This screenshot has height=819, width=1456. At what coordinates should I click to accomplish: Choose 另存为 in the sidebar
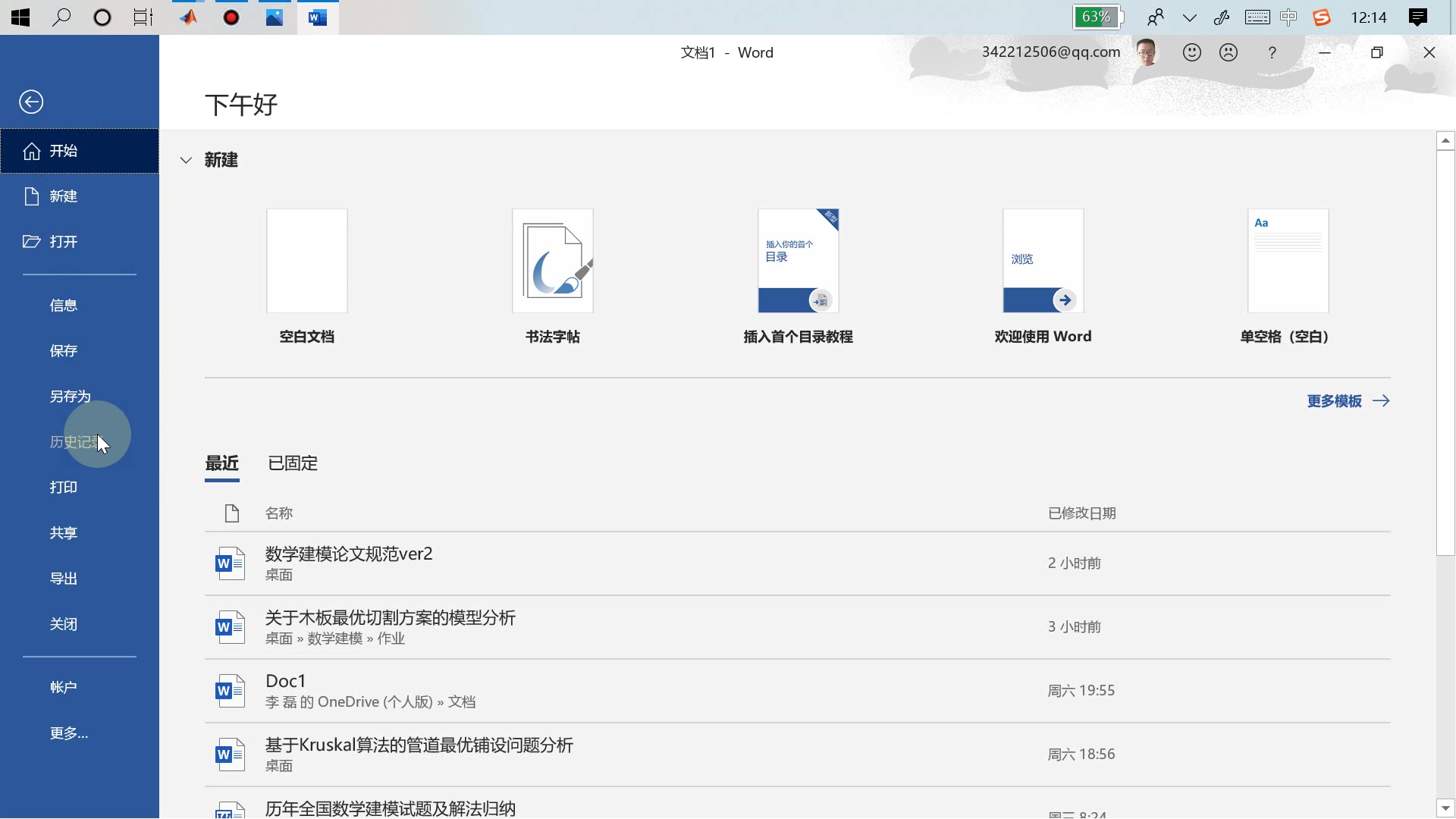[x=80, y=397]
